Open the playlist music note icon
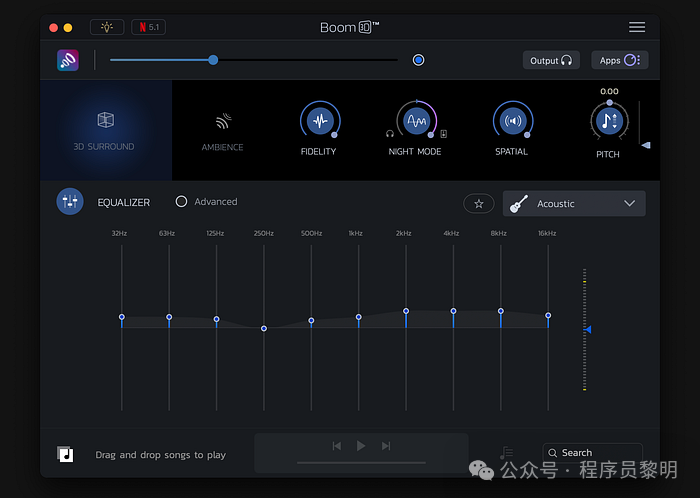This screenshot has width=700, height=498. pos(506,453)
